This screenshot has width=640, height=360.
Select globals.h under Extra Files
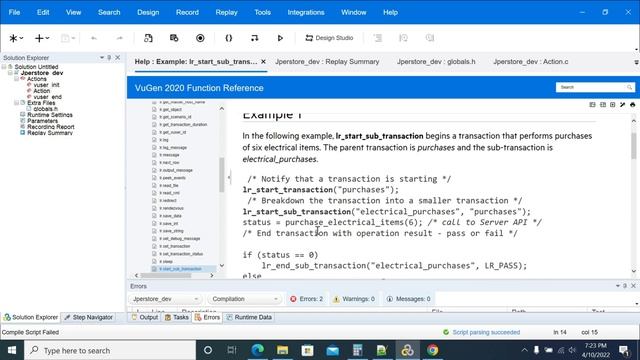(45, 109)
